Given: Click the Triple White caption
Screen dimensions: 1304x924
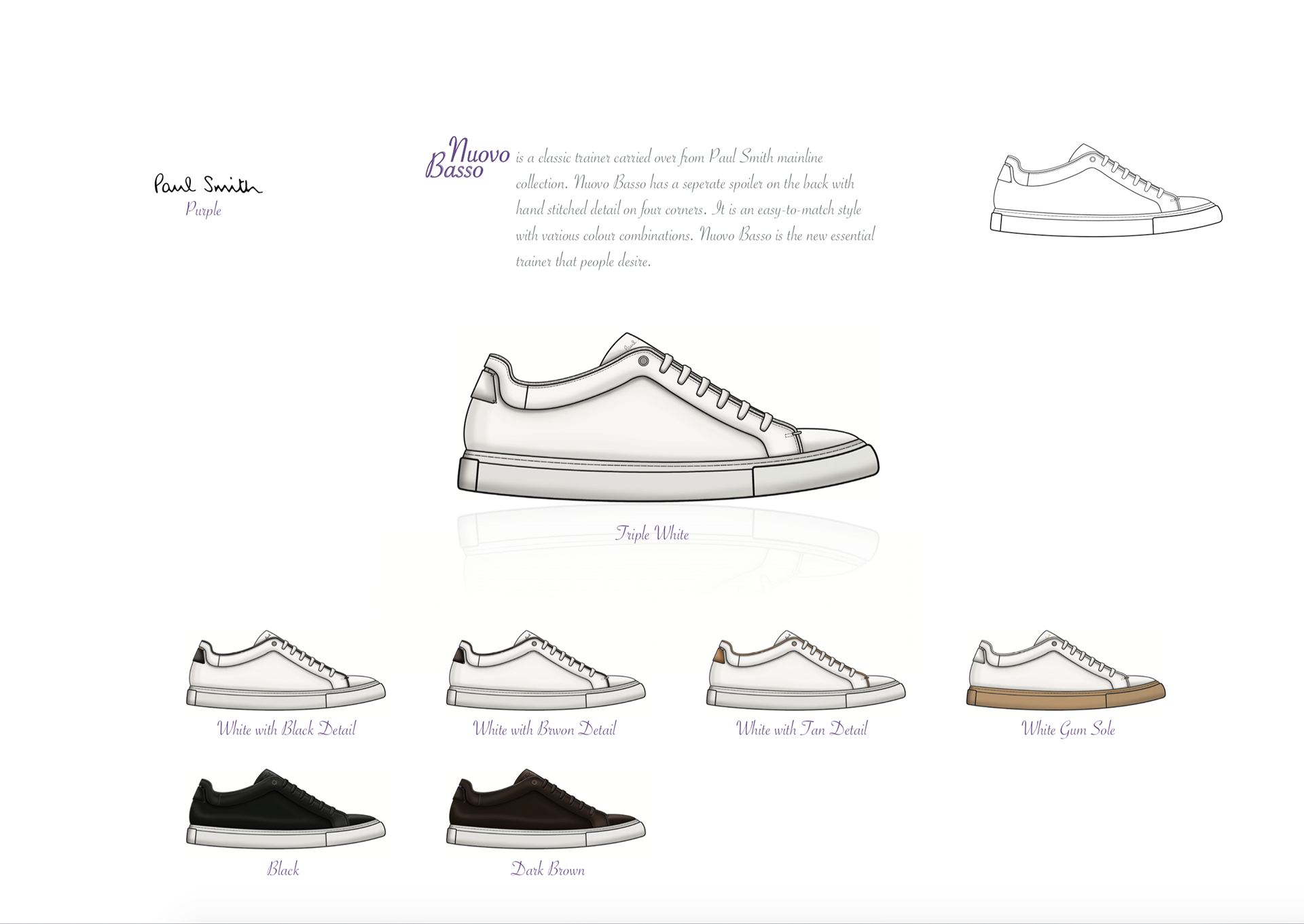Looking at the screenshot, I should [652, 534].
